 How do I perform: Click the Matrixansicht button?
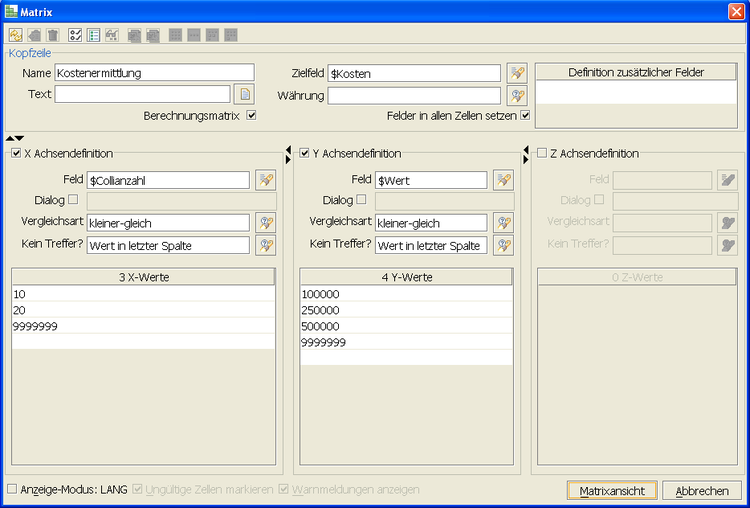(612, 491)
